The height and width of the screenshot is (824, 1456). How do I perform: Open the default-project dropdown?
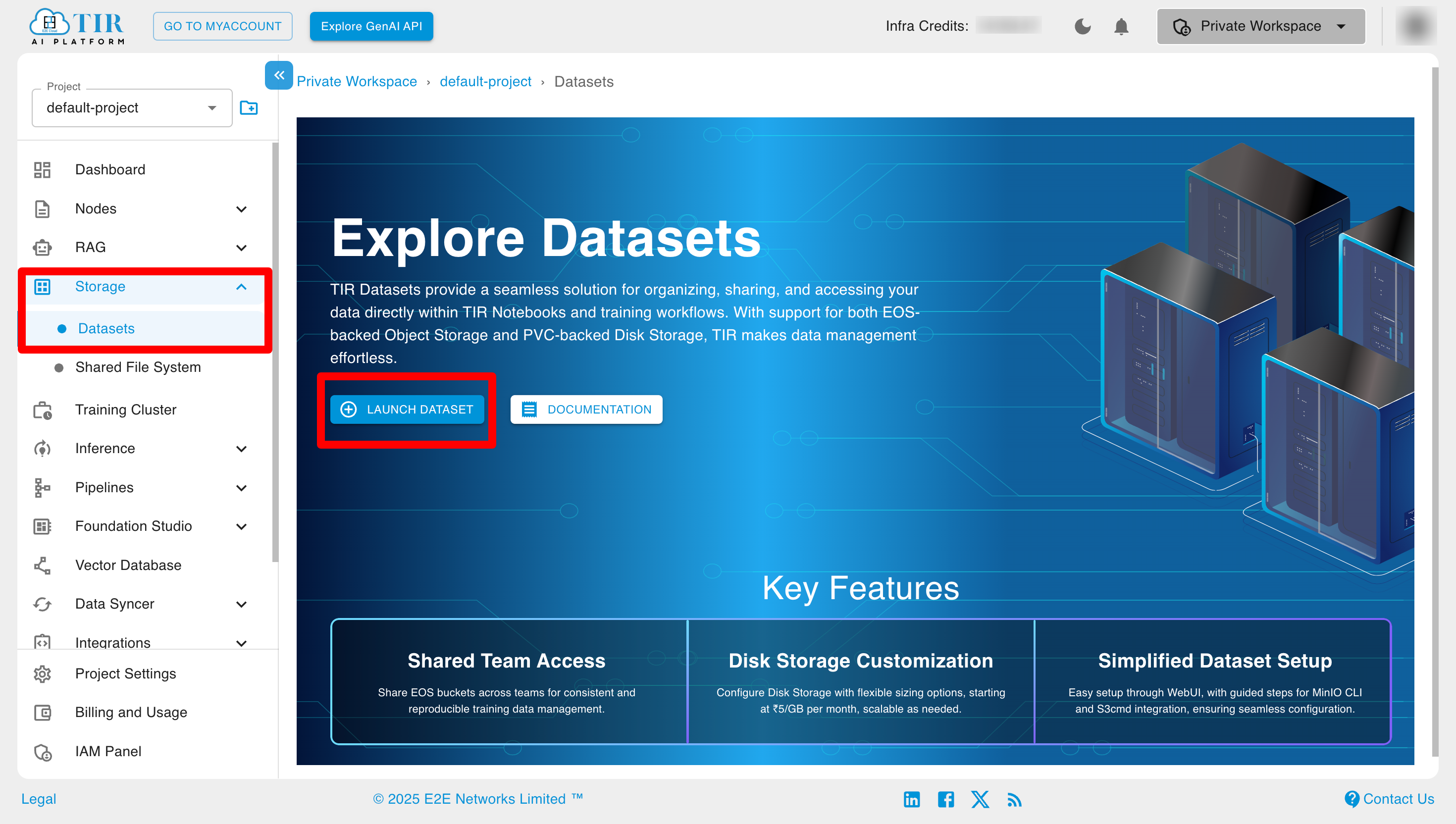[129, 108]
